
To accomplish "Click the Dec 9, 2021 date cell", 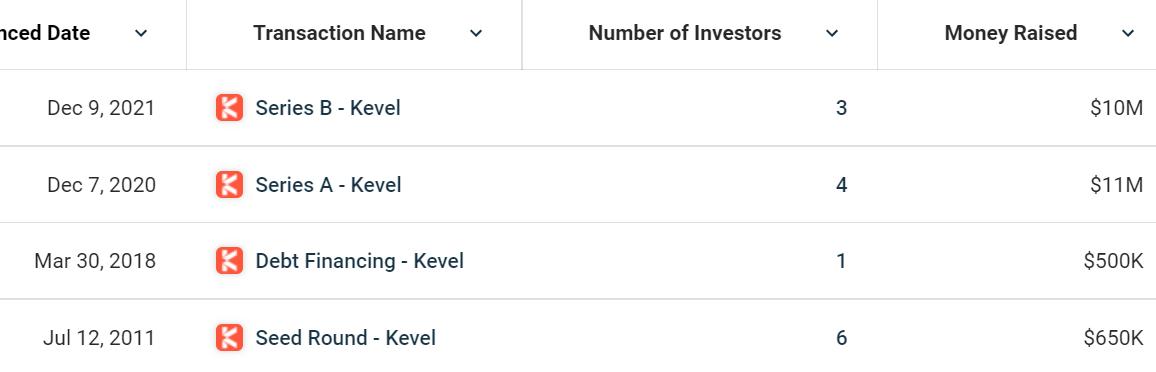I will click(101, 108).
